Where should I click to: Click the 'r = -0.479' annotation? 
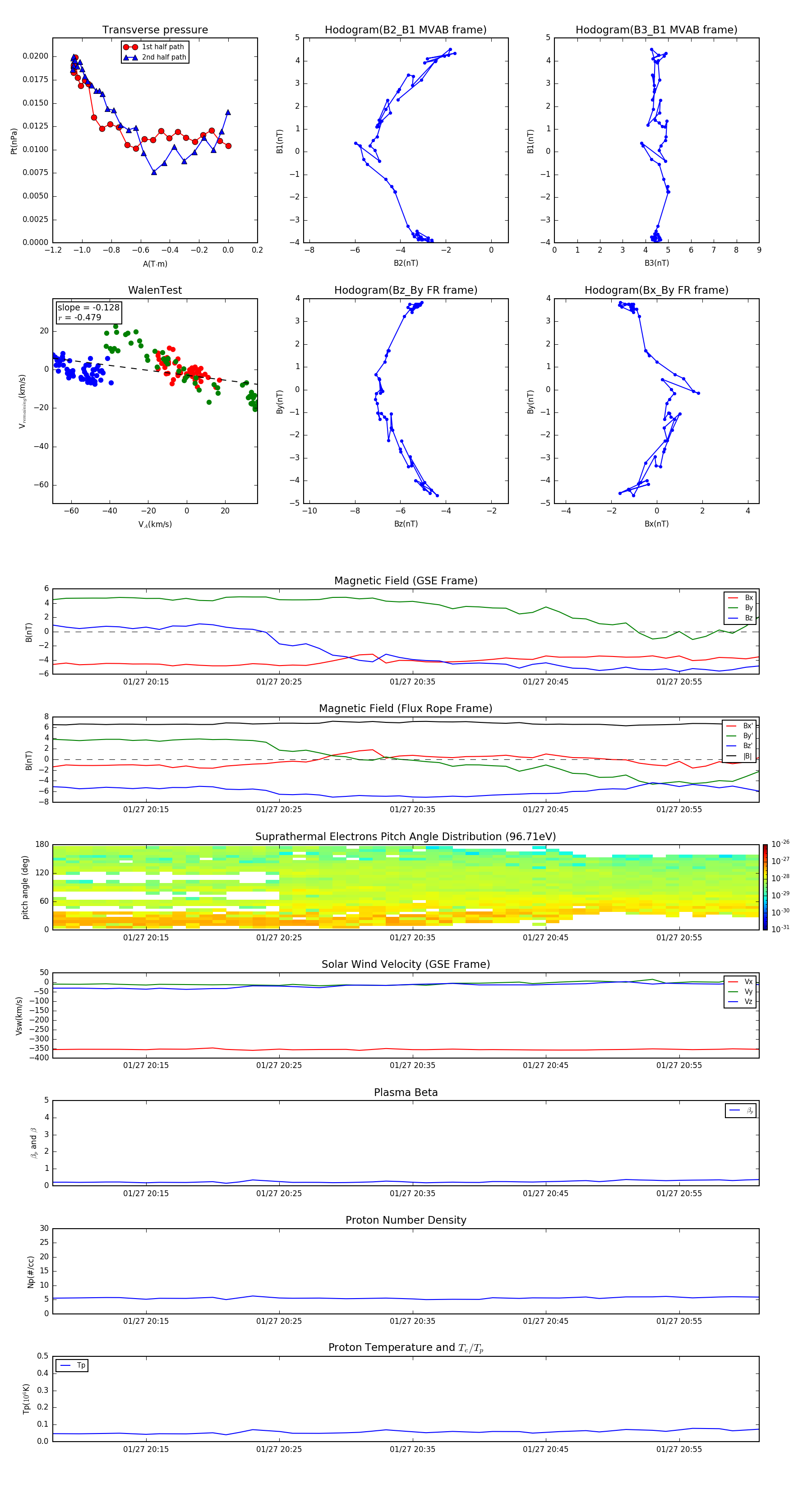pyautogui.click(x=80, y=317)
